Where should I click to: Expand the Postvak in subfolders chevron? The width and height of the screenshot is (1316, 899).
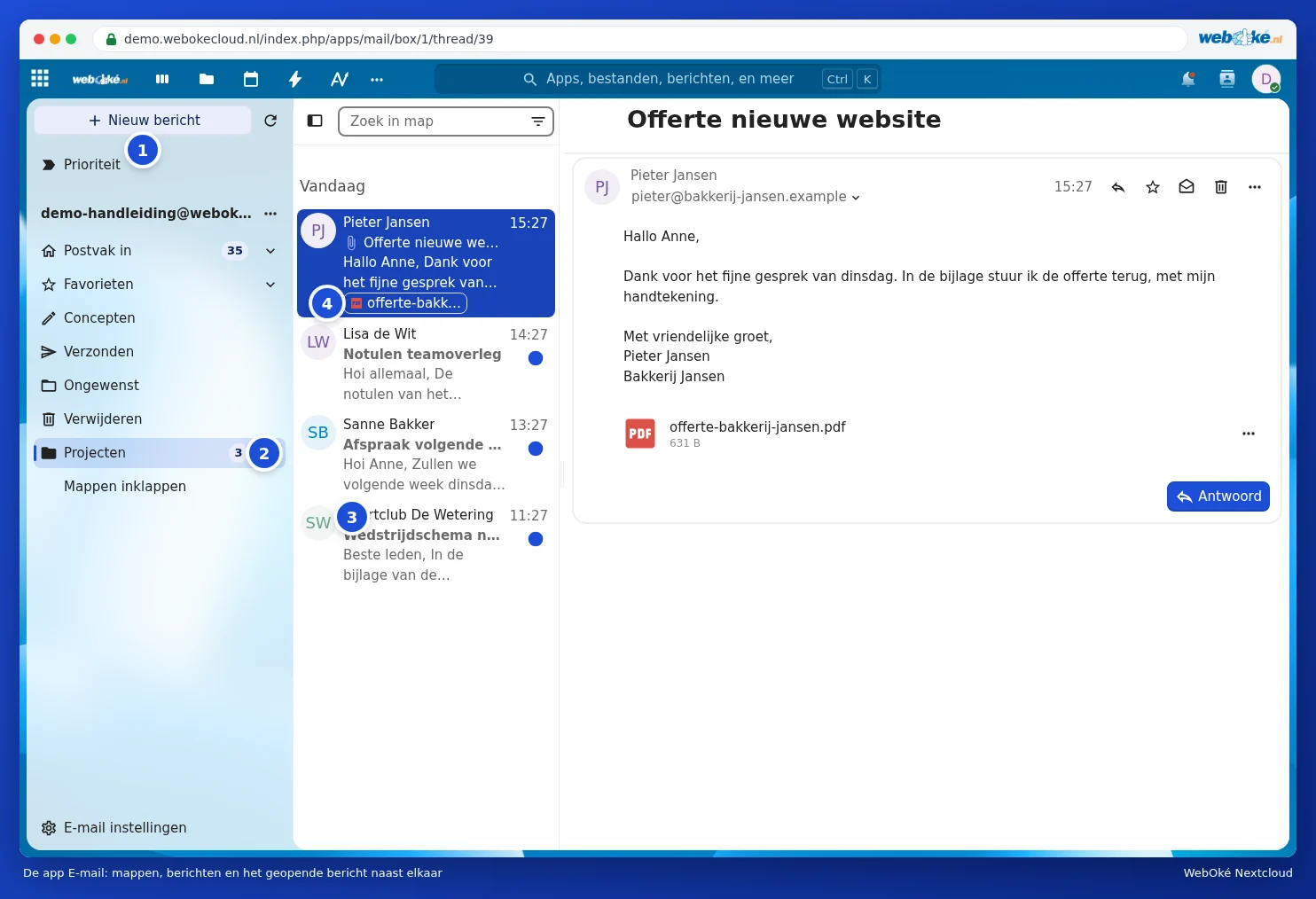point(270,251)
